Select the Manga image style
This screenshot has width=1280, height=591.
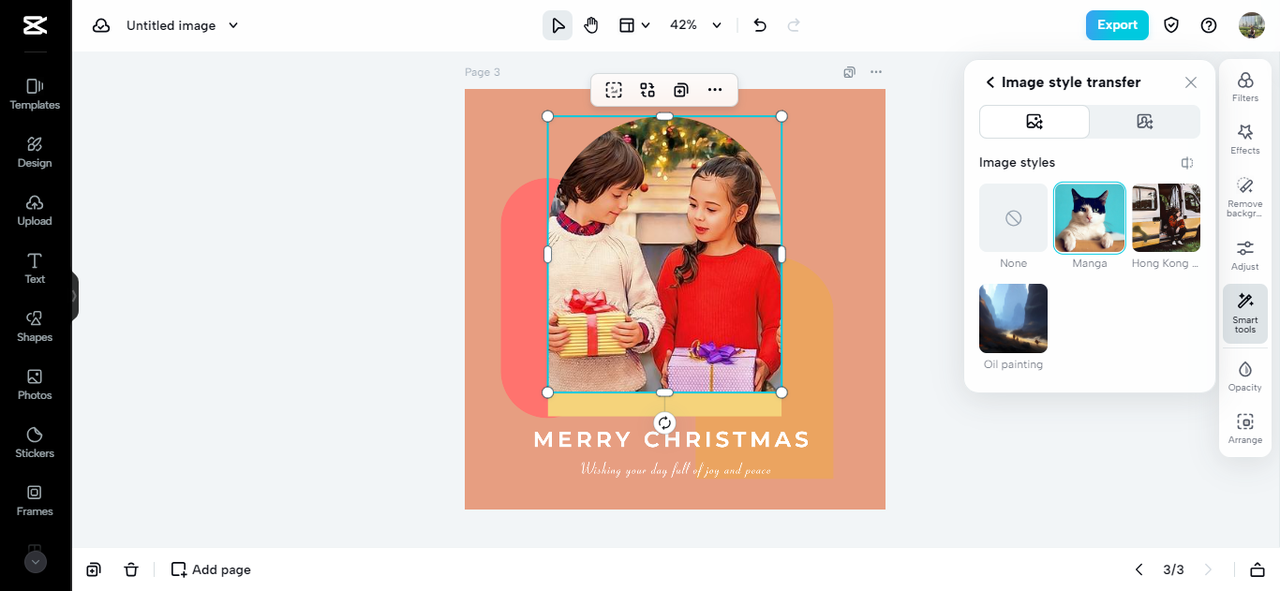(x=1090, y=218)
